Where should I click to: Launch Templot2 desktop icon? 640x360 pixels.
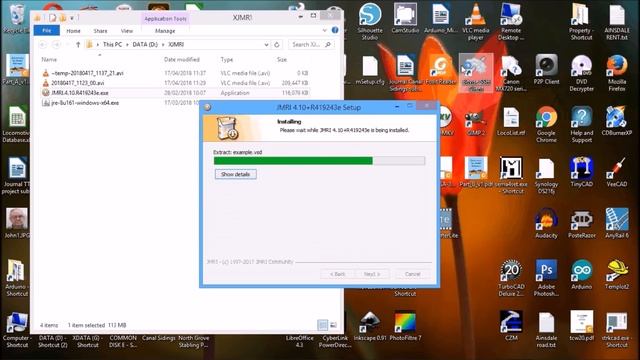click(x=617, y=275)
